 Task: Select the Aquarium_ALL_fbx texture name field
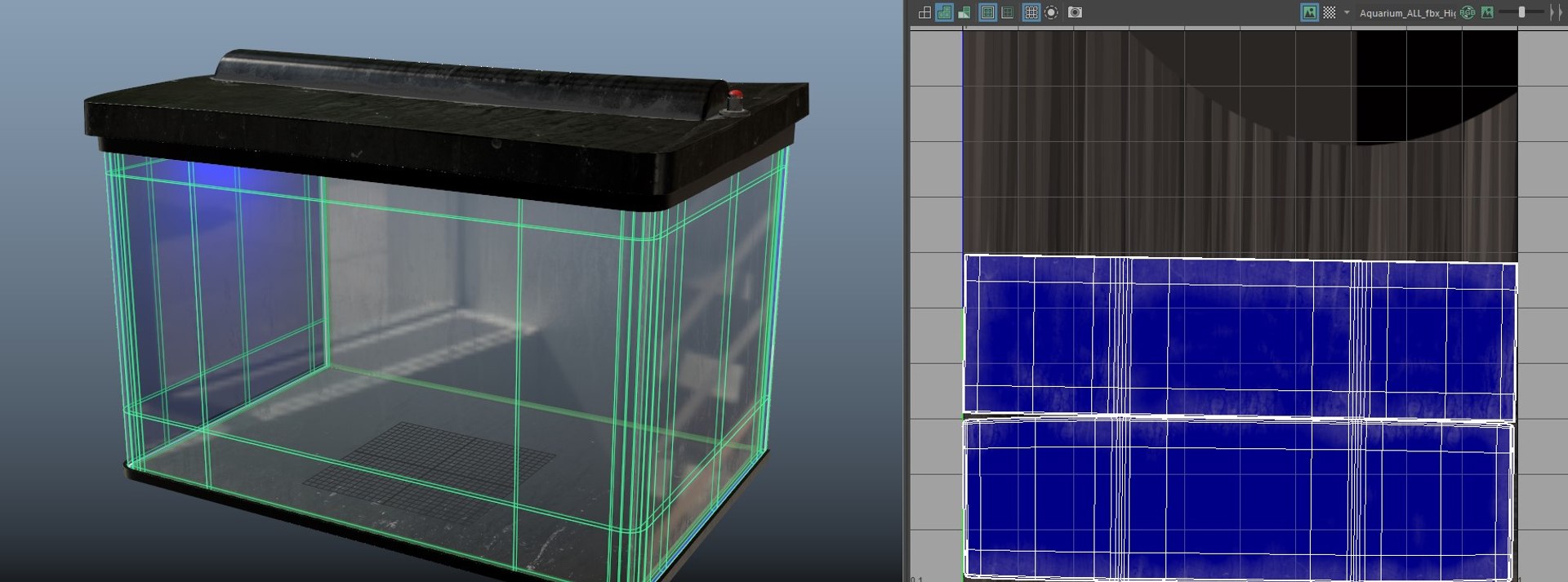(x=1406, y=13)
